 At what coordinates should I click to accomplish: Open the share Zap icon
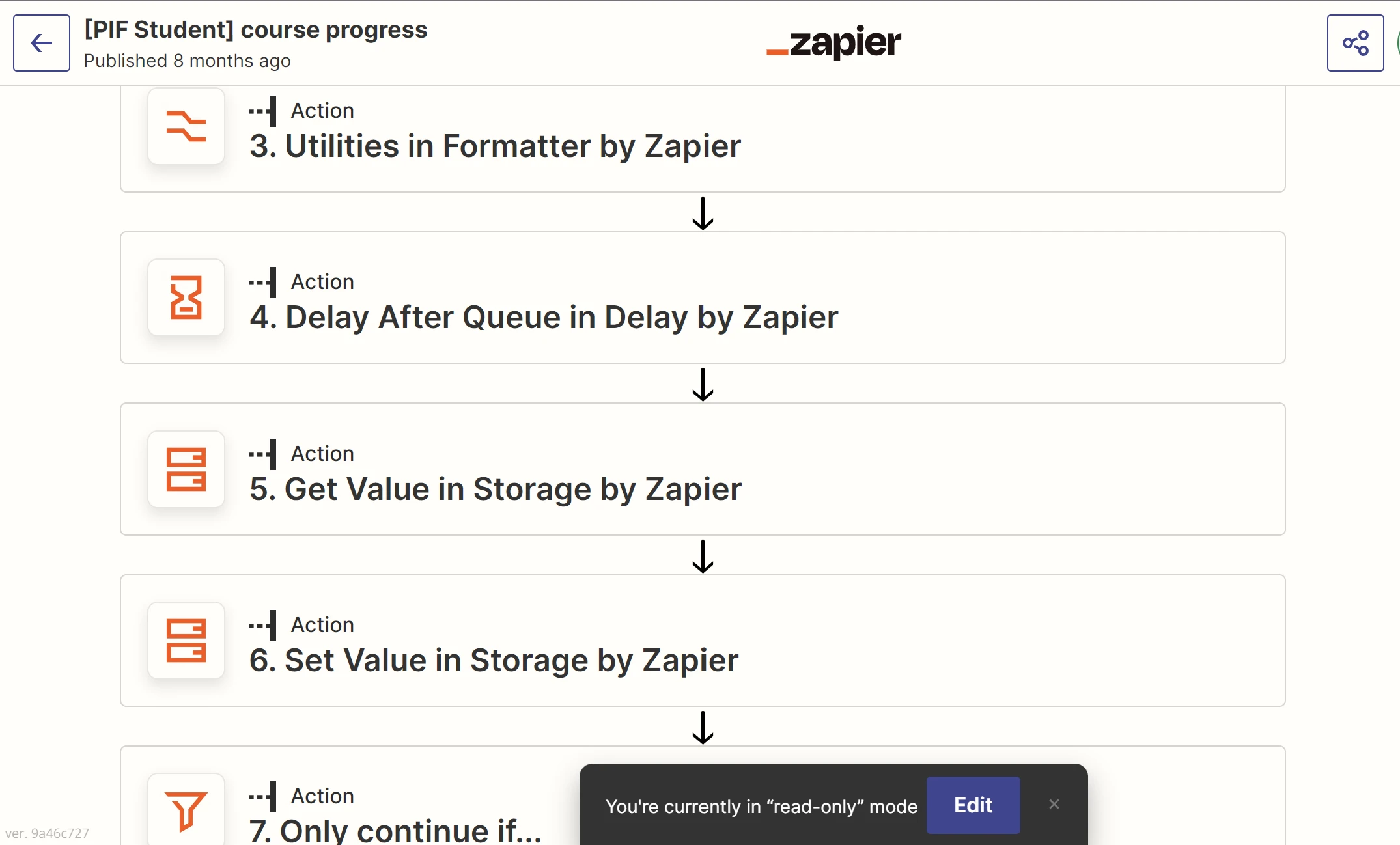[x=1355, y=43]
